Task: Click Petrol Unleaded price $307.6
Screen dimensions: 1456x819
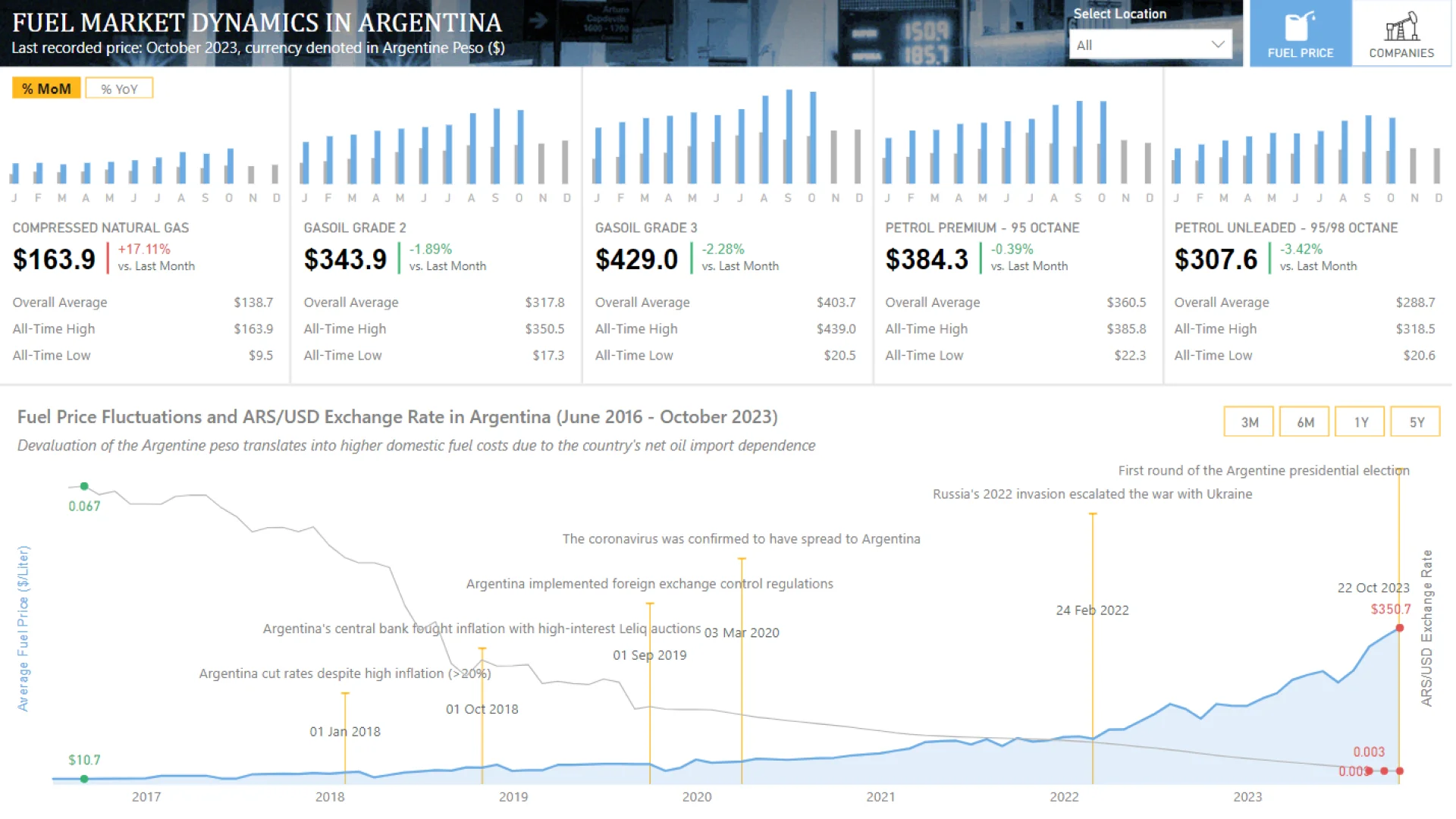Action: coord(1216,259)
